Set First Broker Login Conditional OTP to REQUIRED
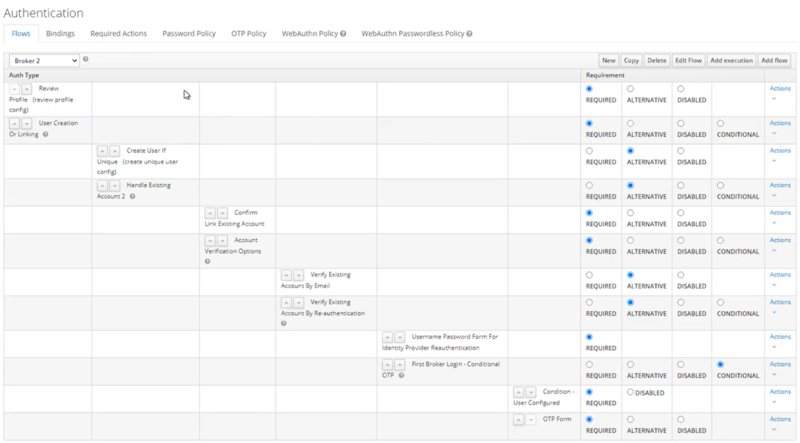The image size is (800, 443). pyautogui.click(x=589, y=365)
